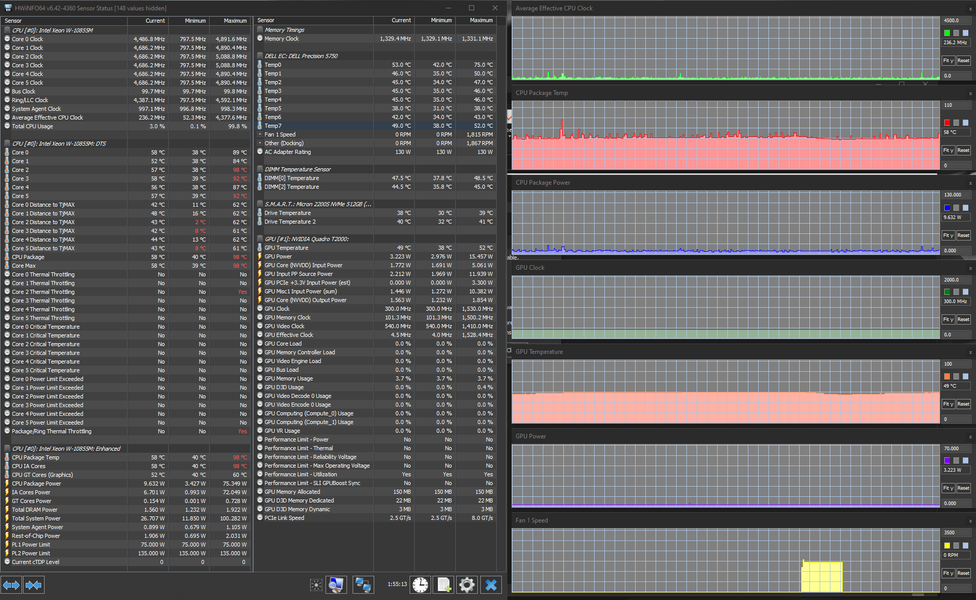Select the DELL EC: DELL Precision 5750 group

click(x=376, y=56)
